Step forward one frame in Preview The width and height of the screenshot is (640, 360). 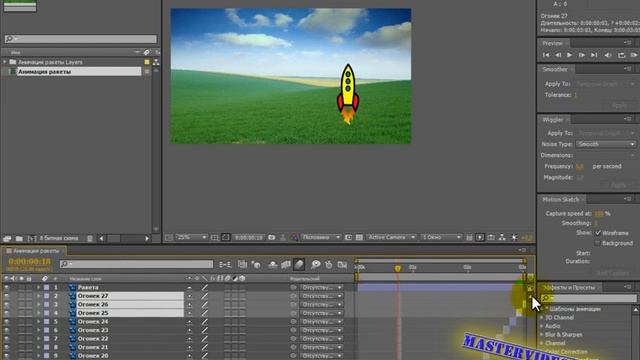582,55
